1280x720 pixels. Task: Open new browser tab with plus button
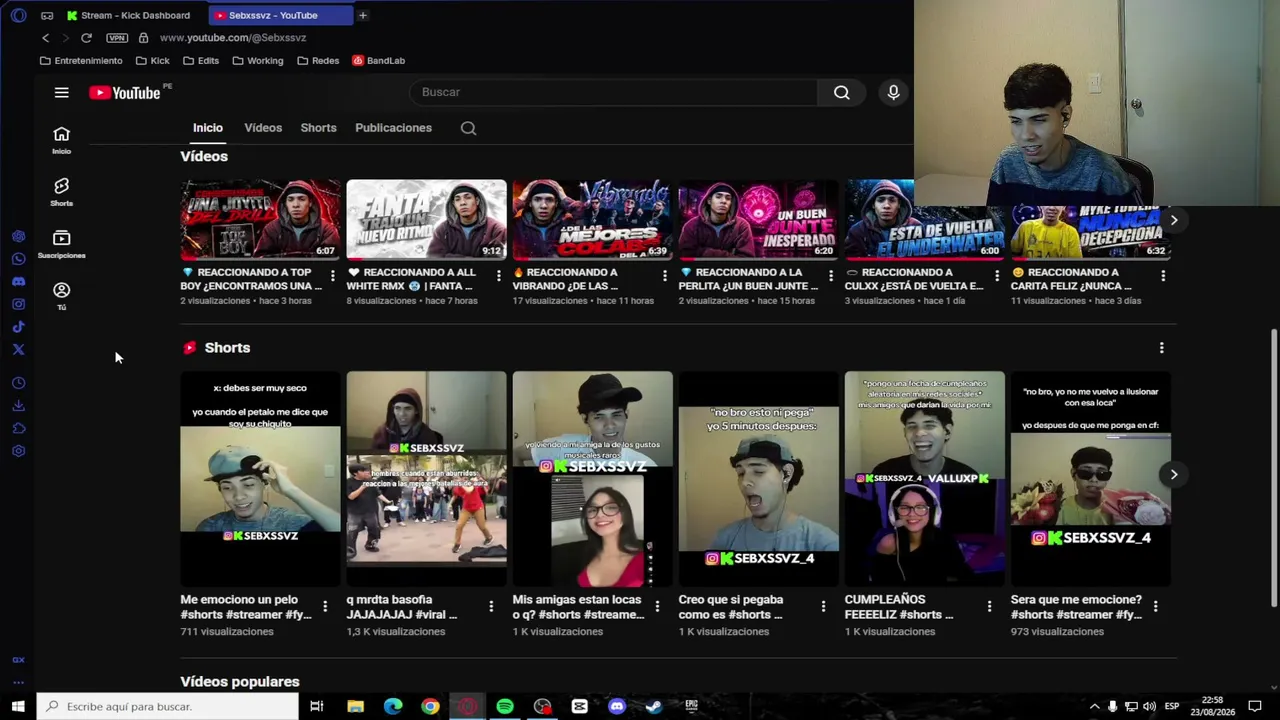click(x=363, y=15)
